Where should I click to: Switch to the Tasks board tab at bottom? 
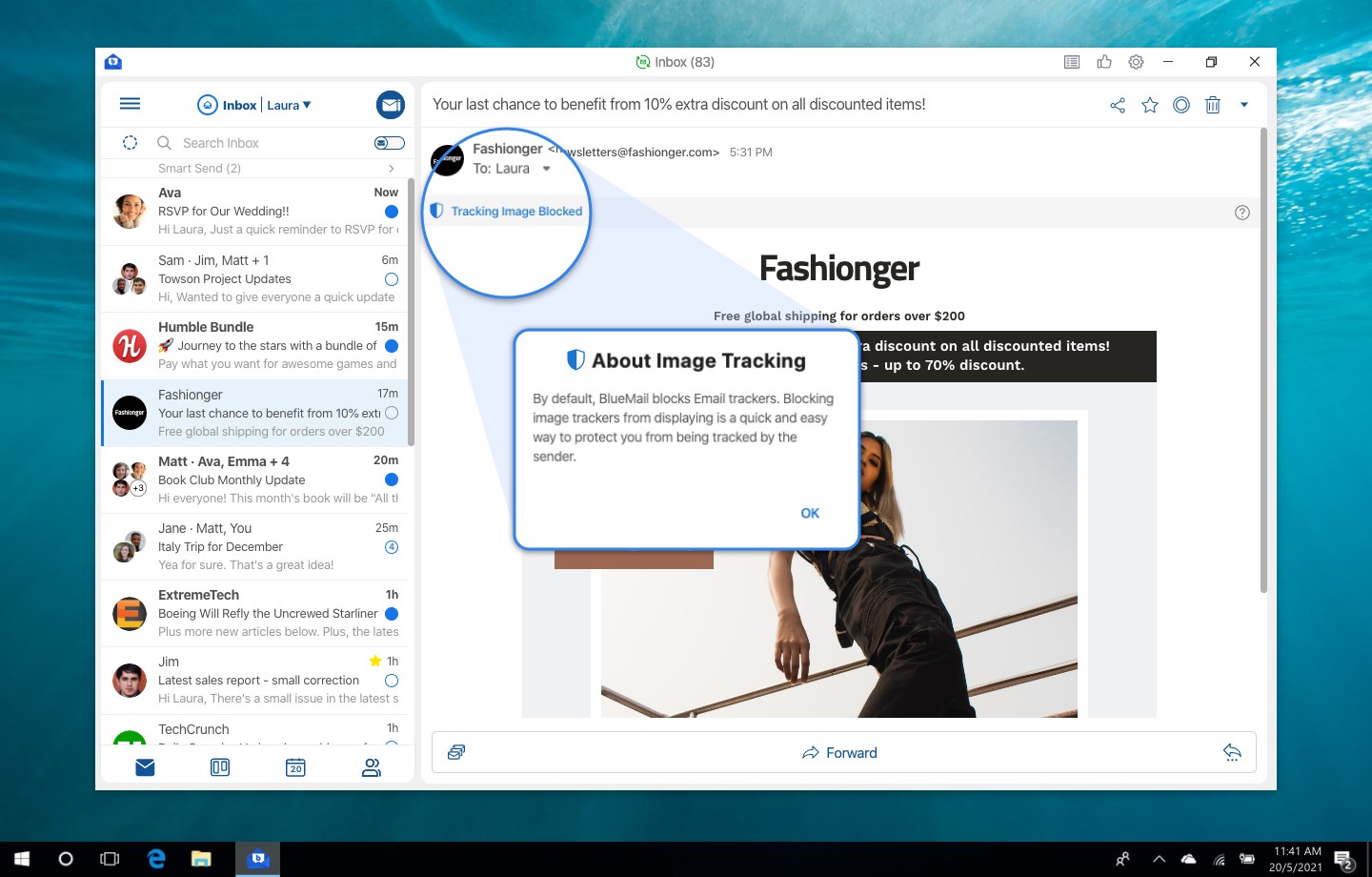pos(220,767)
